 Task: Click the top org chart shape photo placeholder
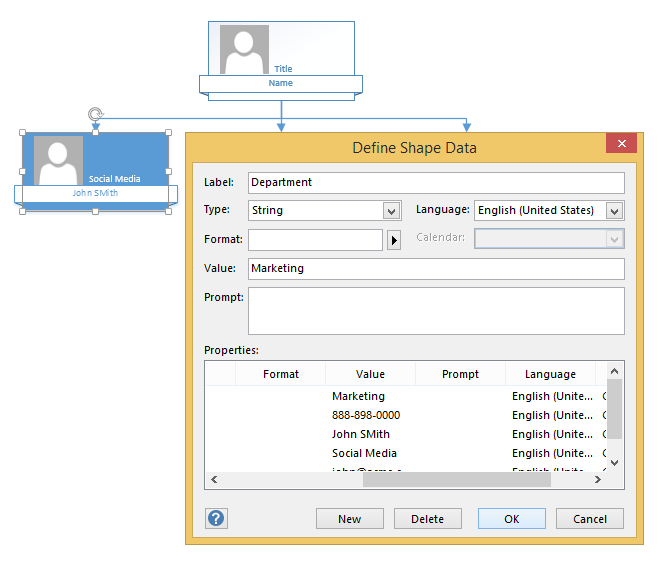click(245, 50)
